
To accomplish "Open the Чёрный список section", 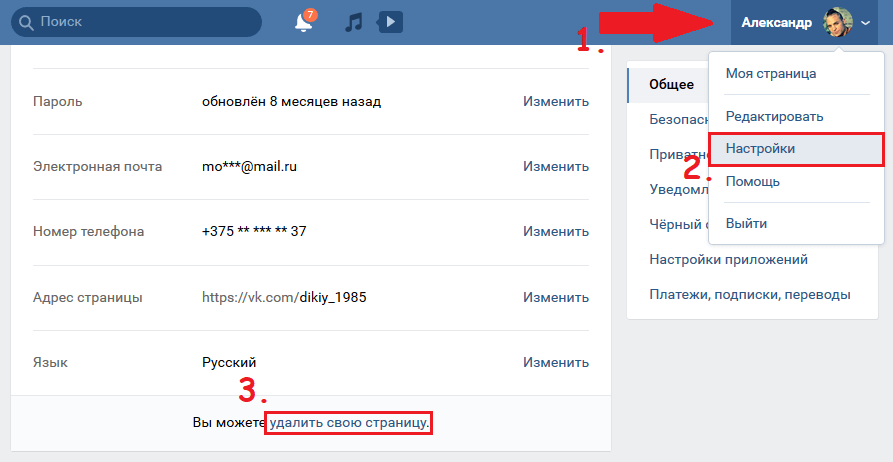I will click(x=679, y=224).
